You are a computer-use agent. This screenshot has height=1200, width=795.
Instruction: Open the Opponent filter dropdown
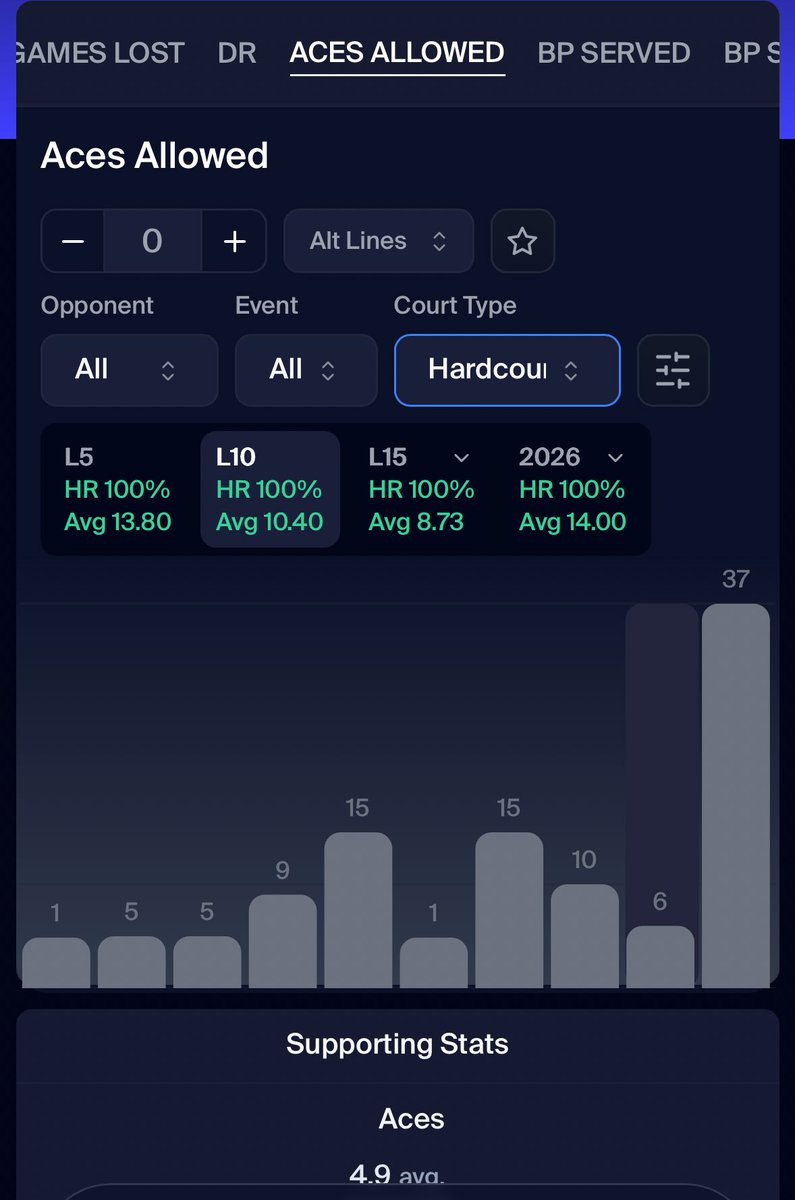point(129,370)
